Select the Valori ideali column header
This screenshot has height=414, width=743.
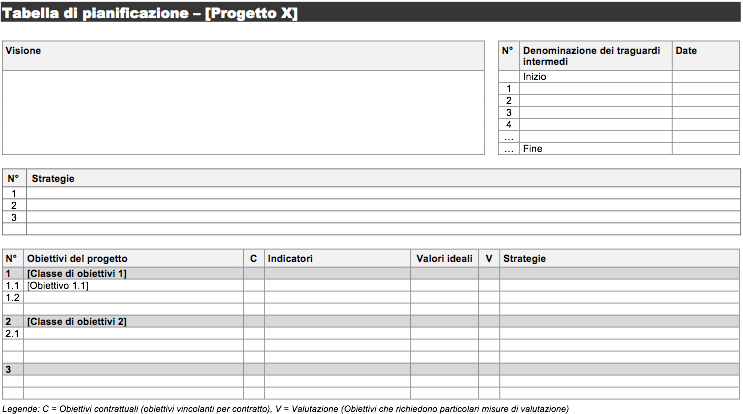point(444,259)
